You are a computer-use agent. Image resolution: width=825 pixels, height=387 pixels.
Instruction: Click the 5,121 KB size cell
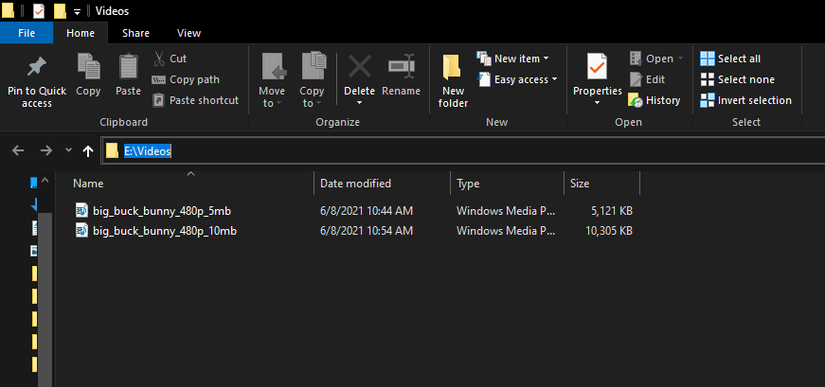point(611,211)
